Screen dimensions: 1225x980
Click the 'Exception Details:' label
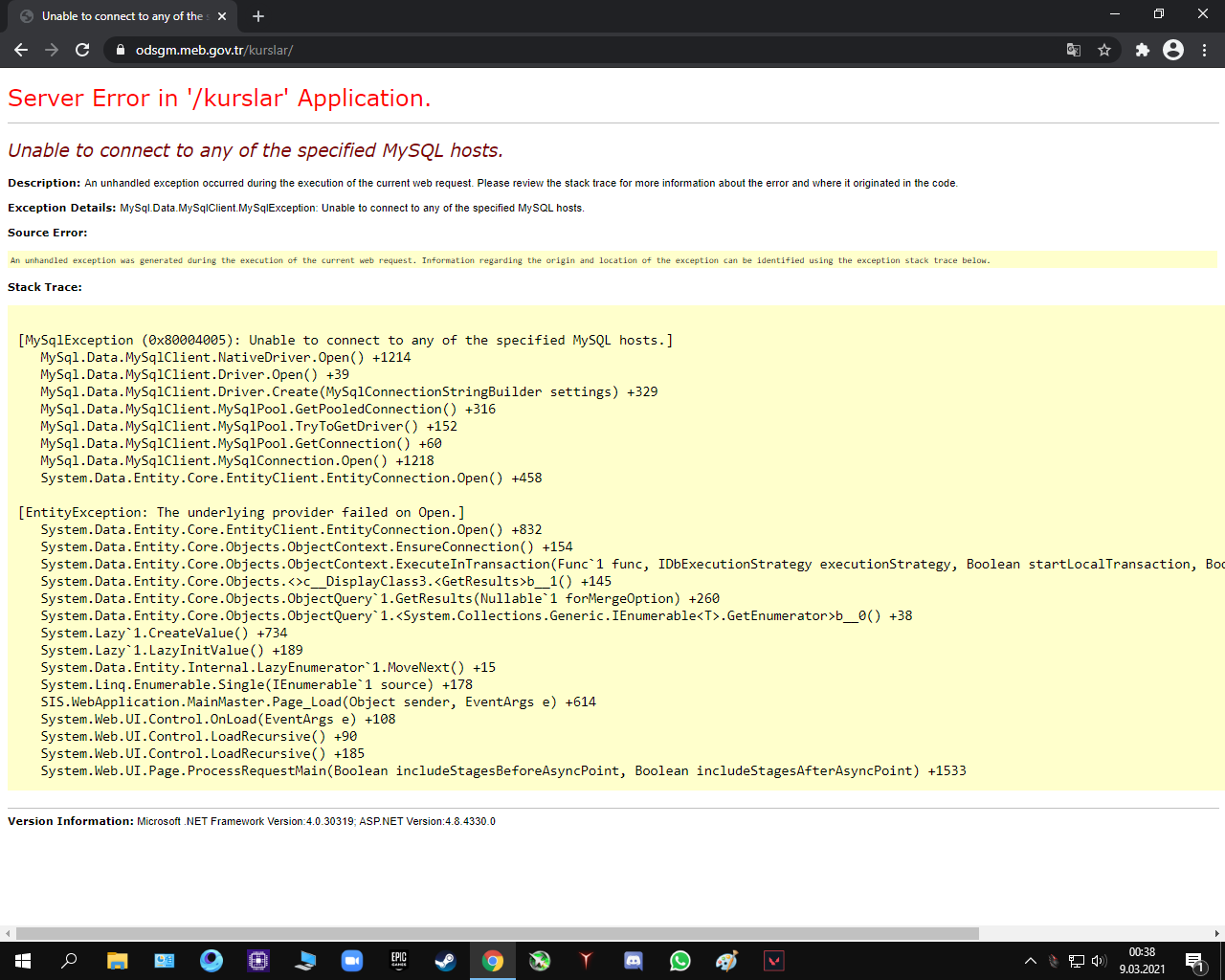[x=62, y=208]
